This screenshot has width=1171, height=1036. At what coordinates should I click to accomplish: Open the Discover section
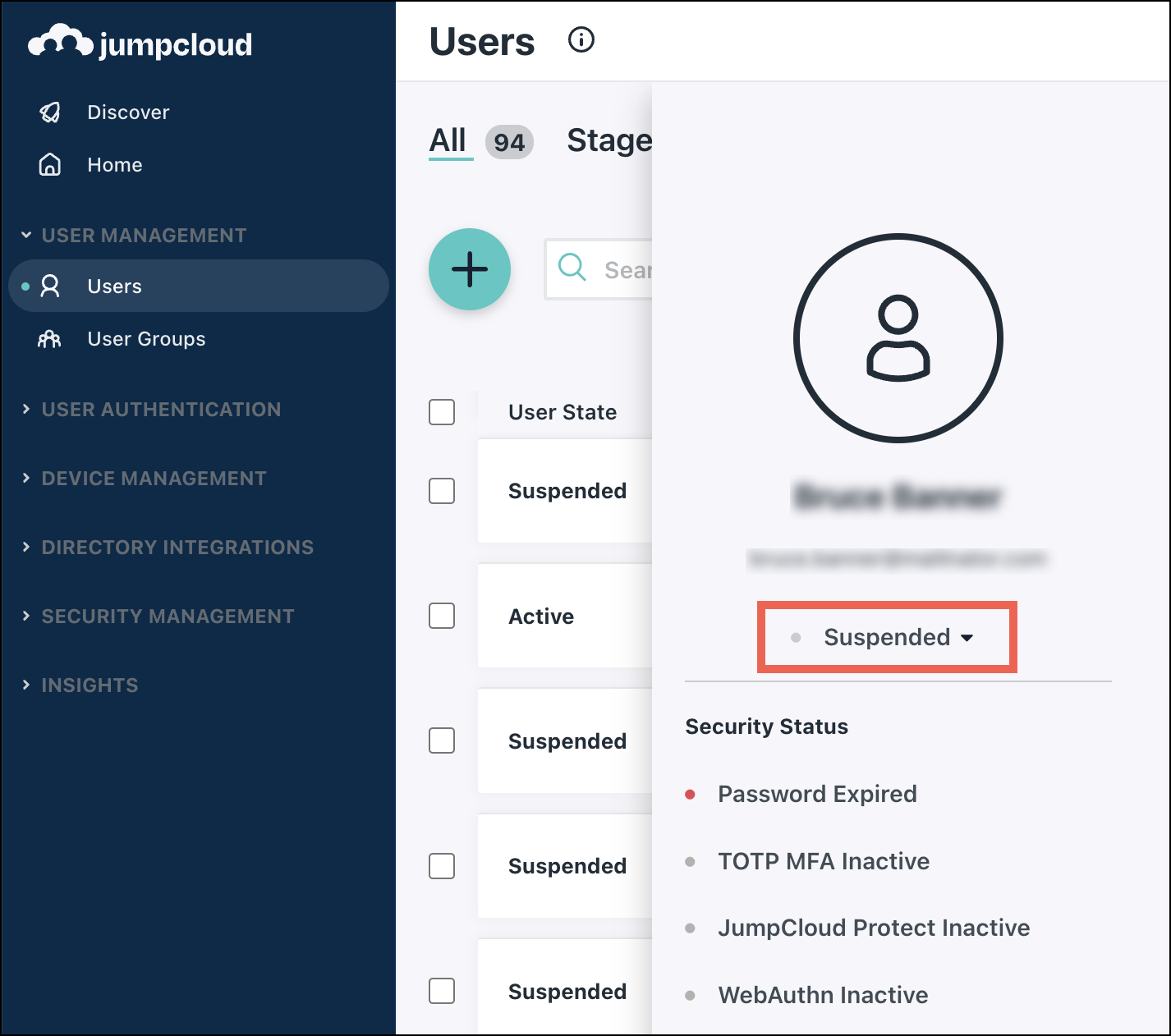[128, 112]
